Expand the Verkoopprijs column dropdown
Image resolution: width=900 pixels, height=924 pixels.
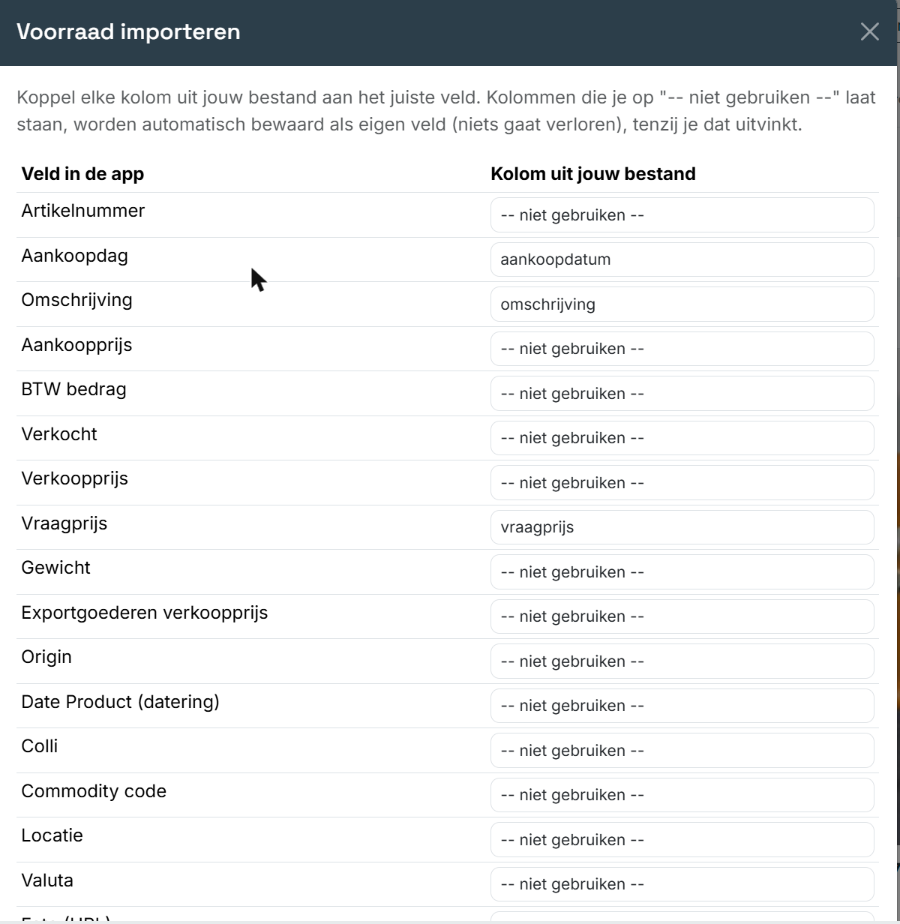tap(682, 483)
